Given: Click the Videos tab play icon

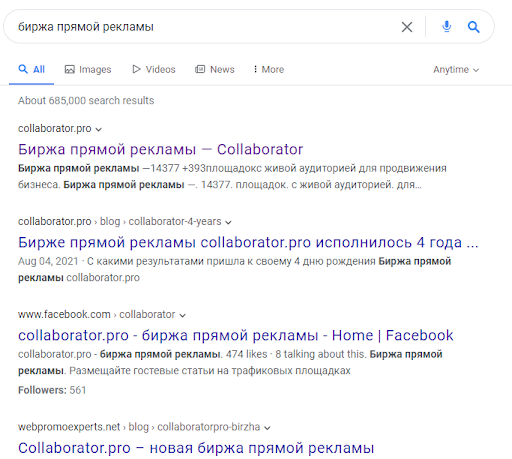Looking at the screenshot, I should coord(136,69).
